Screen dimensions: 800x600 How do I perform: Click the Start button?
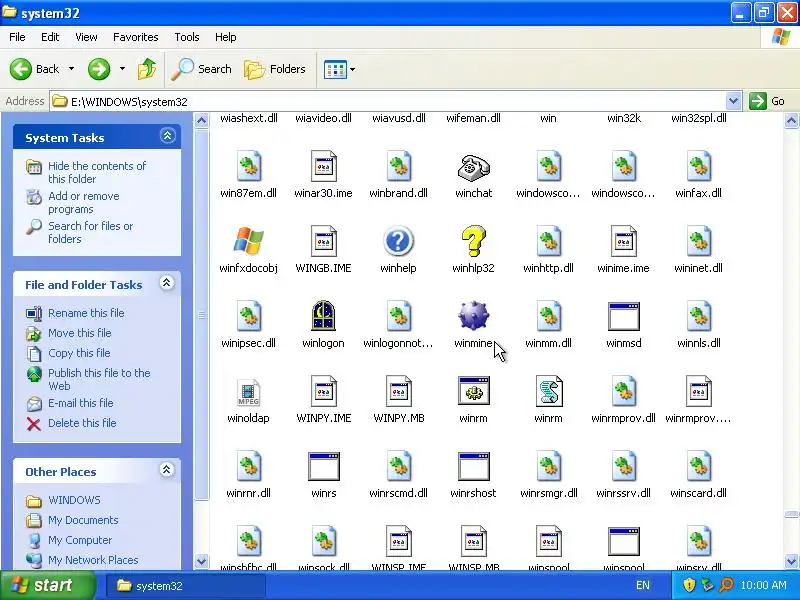pos(47,585)
